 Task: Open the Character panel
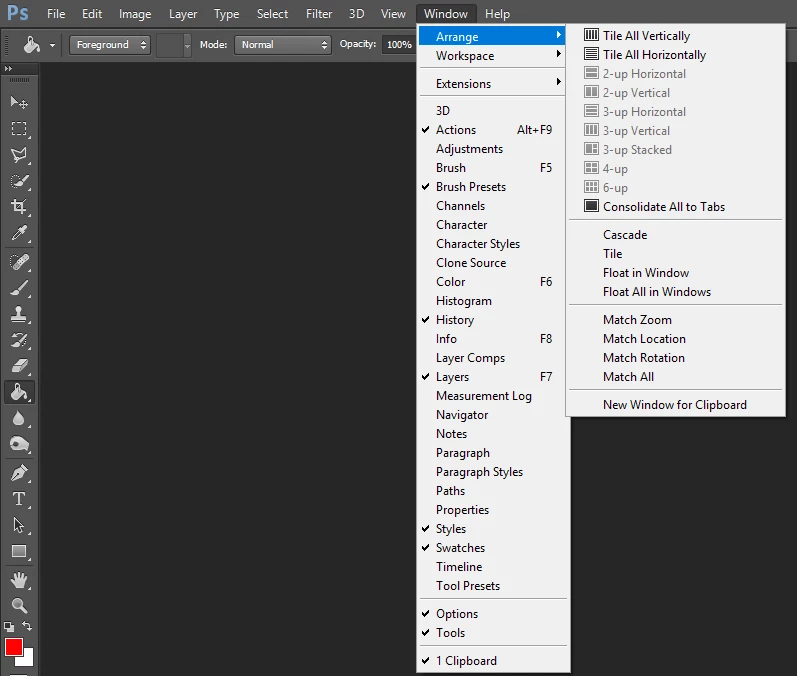(x=492, y=225)
